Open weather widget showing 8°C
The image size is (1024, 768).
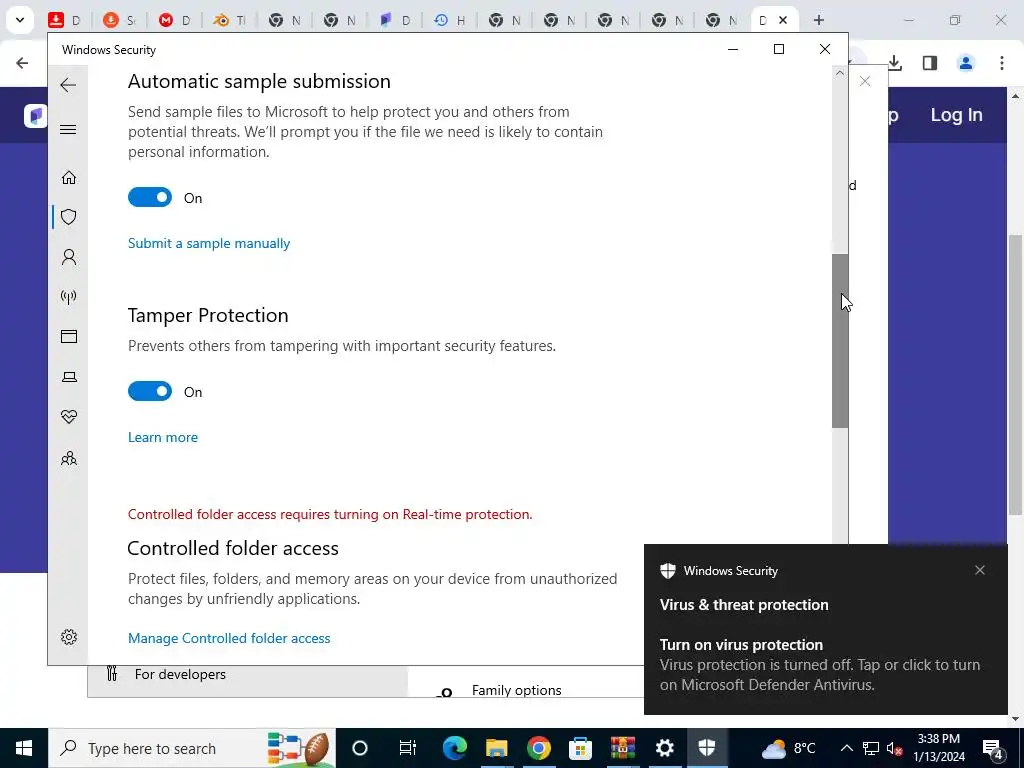click(x=788, y=748)
